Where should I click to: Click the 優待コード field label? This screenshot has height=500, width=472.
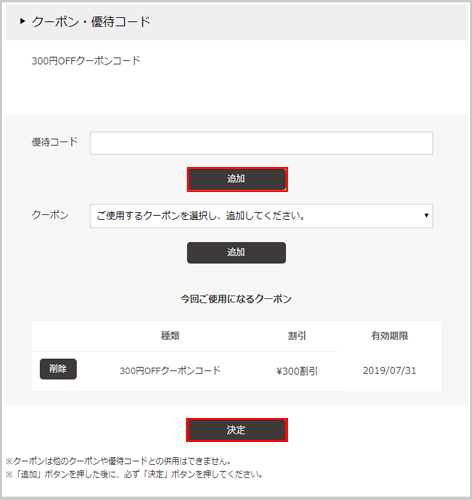(x=55, y=142)
